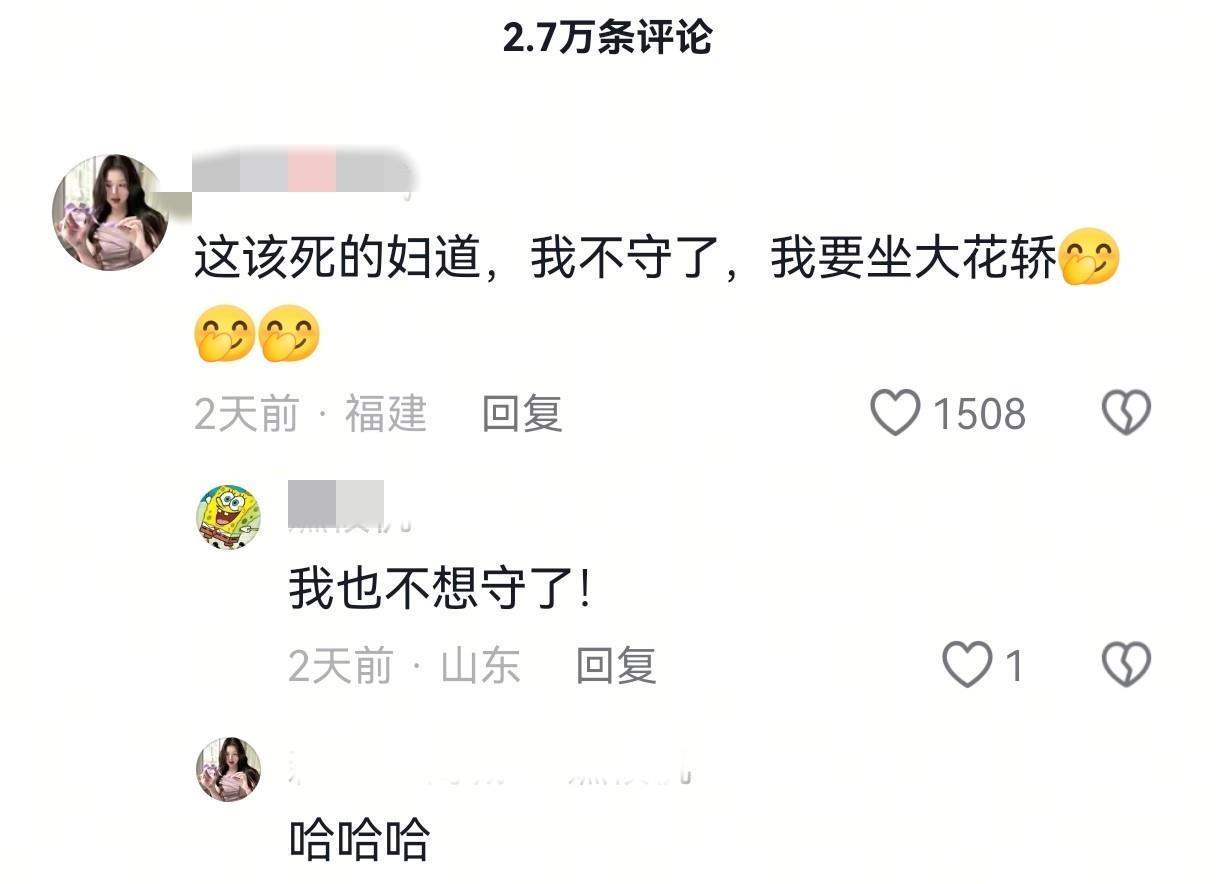Open blurred username above top comment
The height and width of the screenshot is (884, 1216).
tap(303, 170)
